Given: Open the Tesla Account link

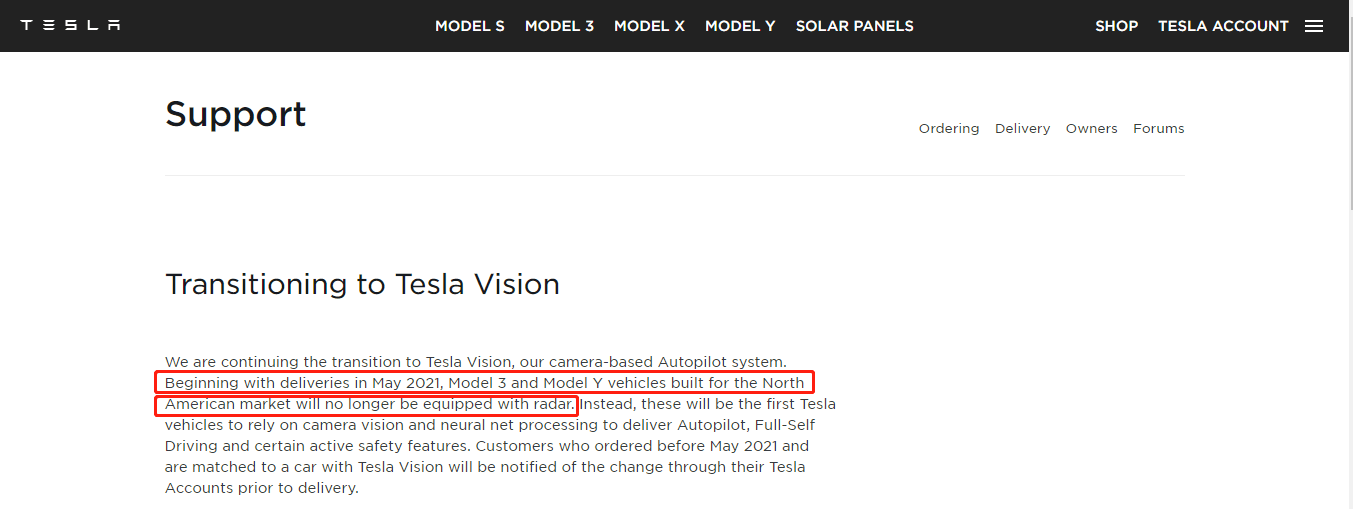Looking at the screenshot, I should click(1223, 26).
